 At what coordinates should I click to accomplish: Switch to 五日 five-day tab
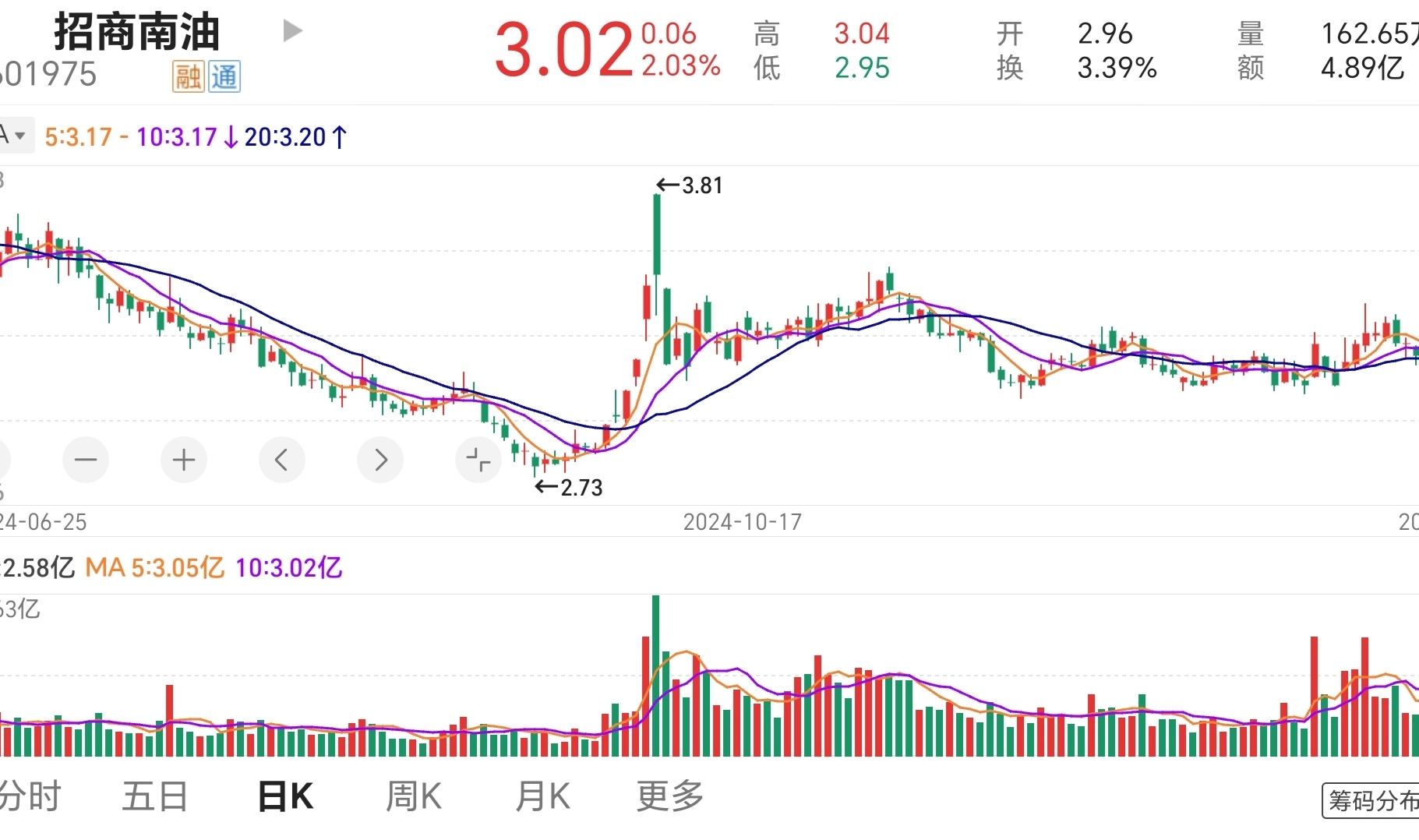(x=155, y=796)
